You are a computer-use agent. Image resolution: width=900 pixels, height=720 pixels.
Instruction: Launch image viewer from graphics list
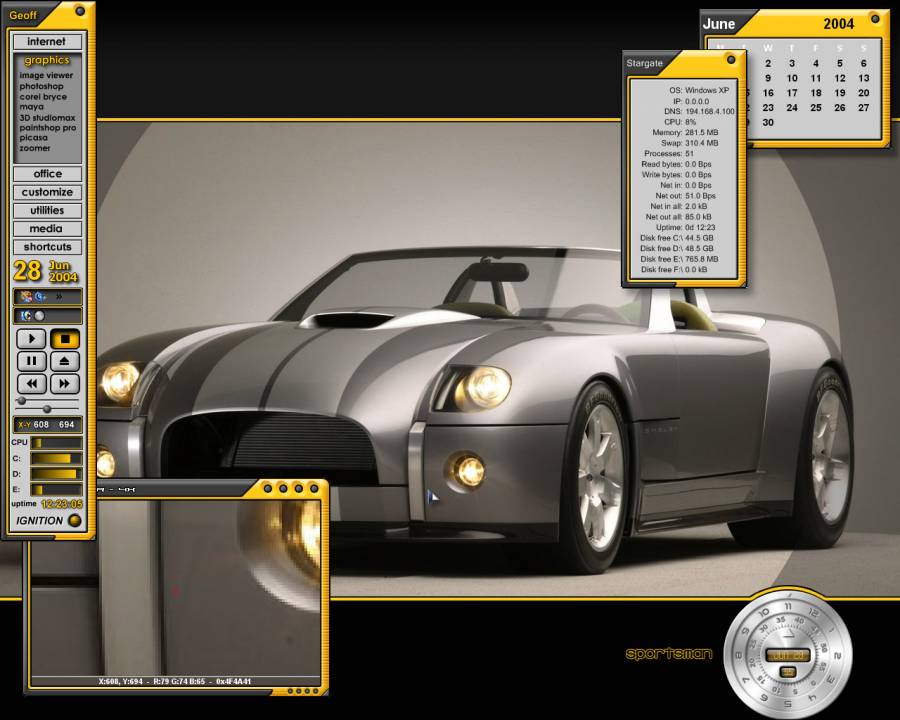(46, 75)
